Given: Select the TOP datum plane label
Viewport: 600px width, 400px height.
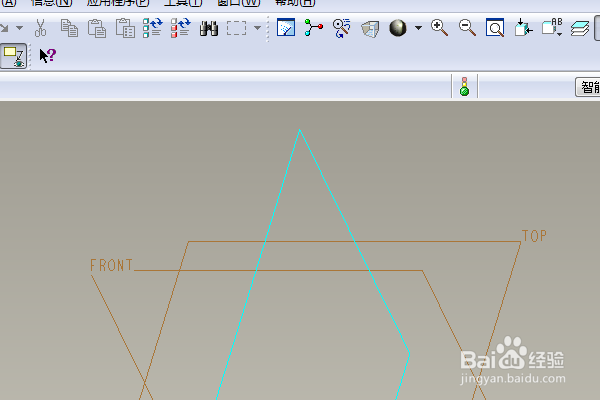Looking at the screenshot, I should tap(534, 236).
